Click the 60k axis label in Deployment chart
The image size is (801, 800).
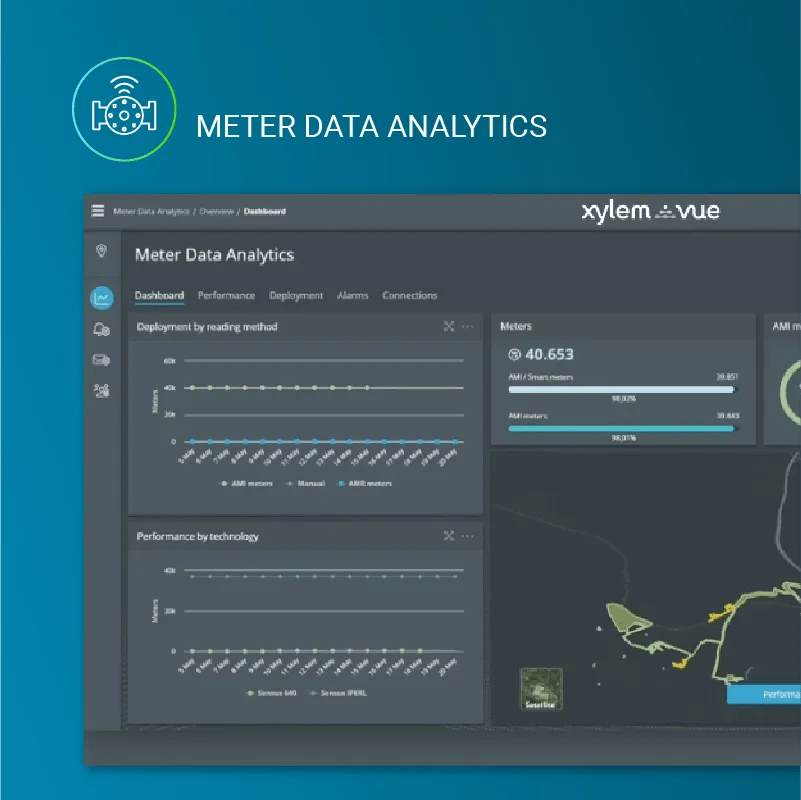tap(170, 361)
